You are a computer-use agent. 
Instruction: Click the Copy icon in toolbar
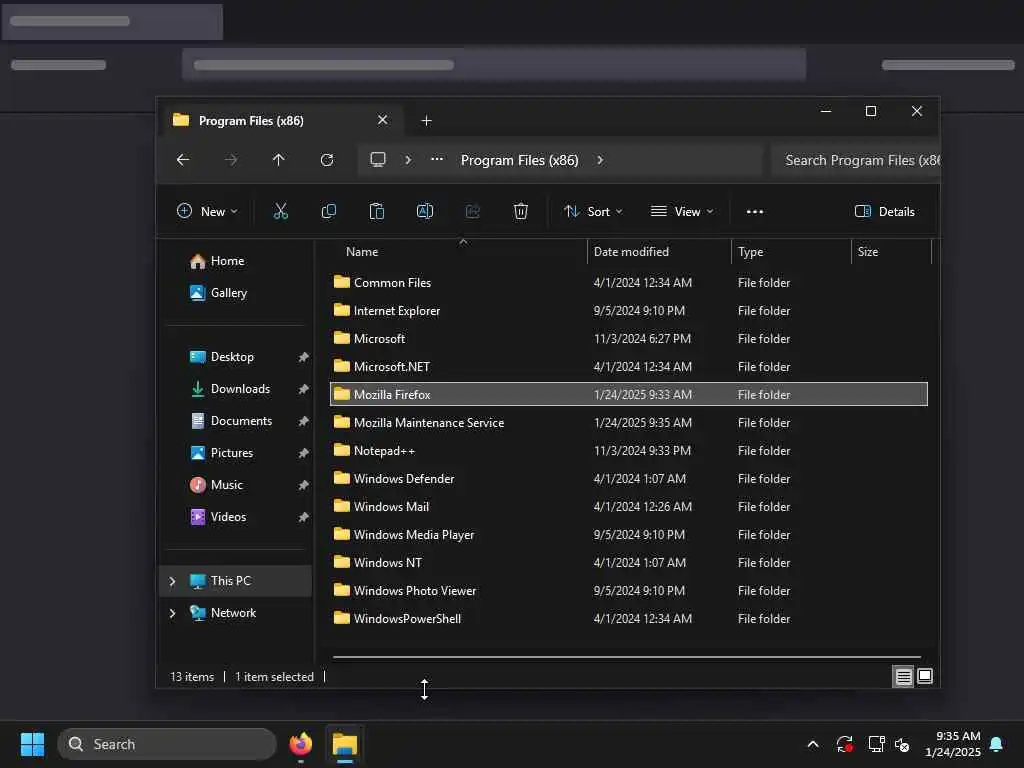tap(328, 212)
